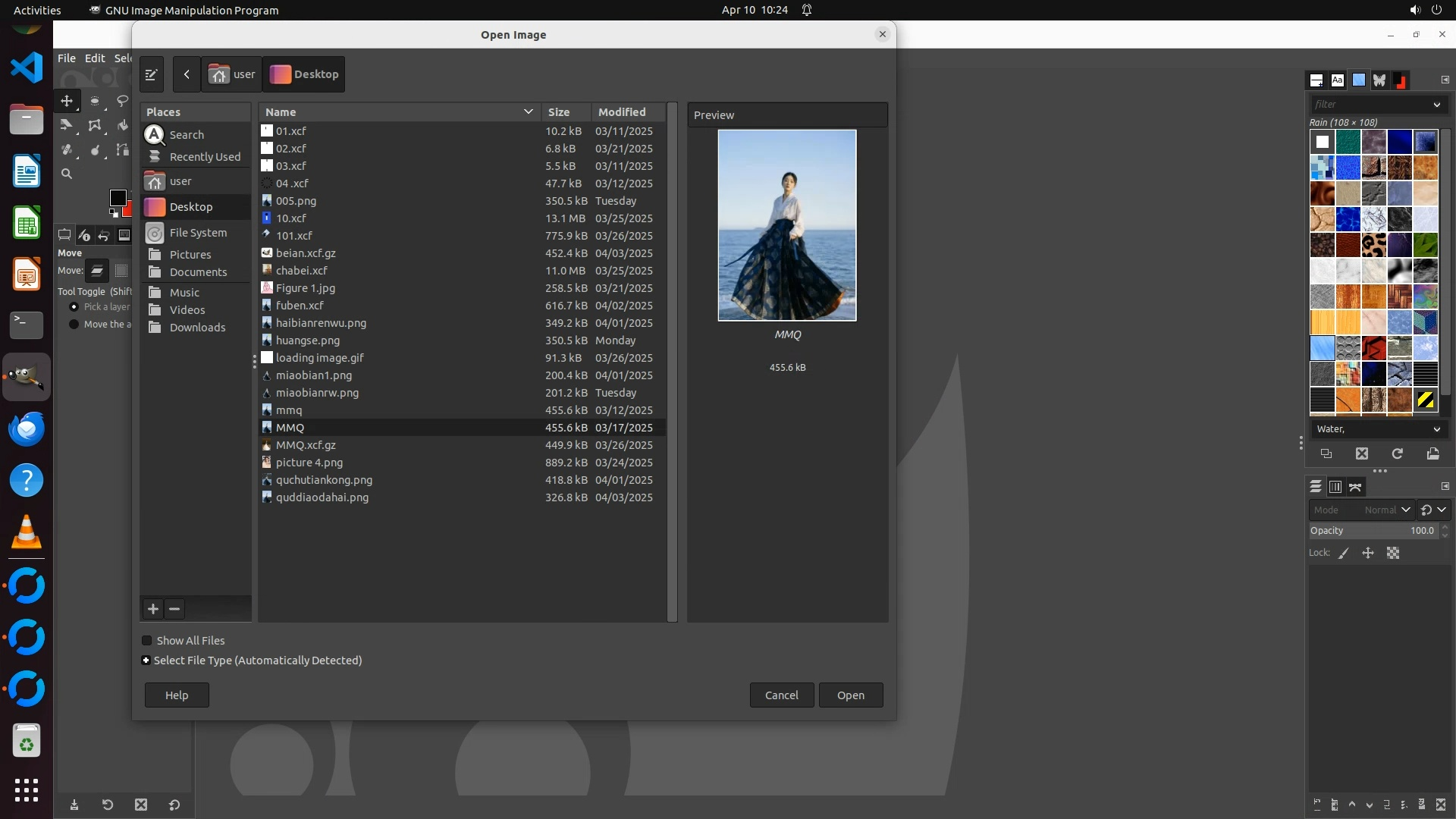1456x819 pixels.
Task: Enable the Show All Files checkbox
Action: tap(147, 641)
